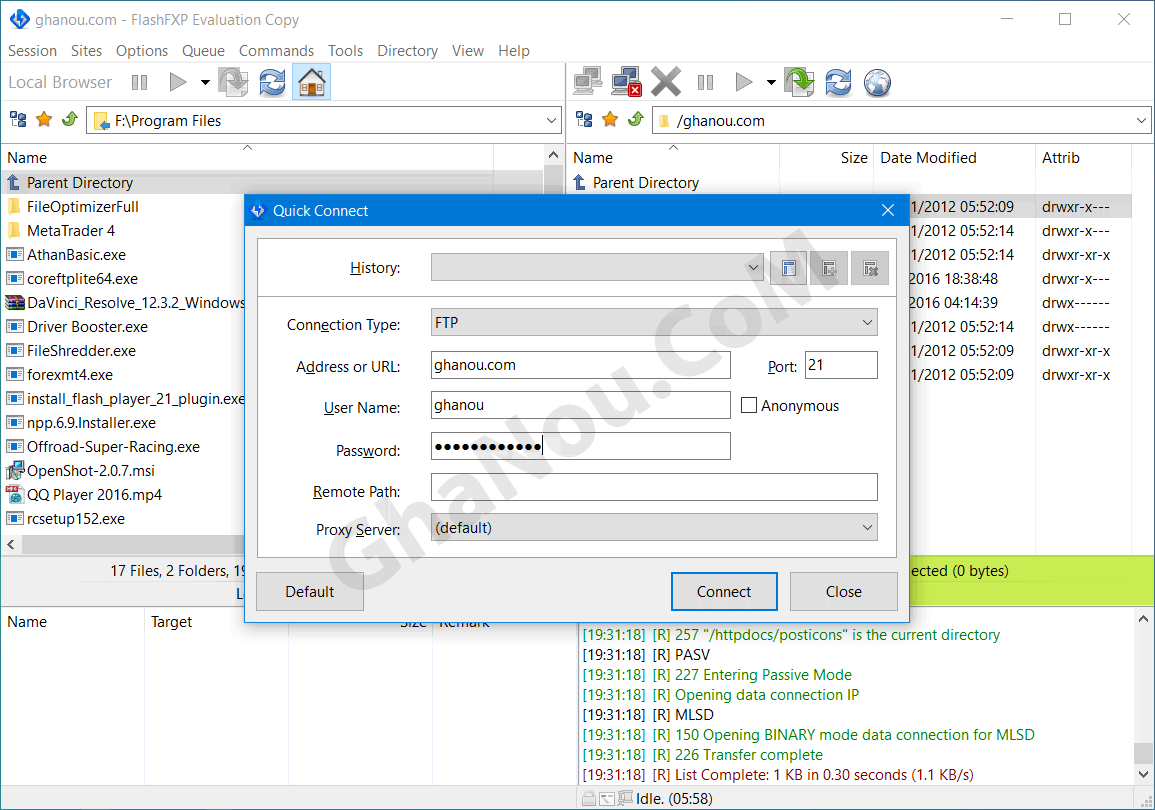Click the local go-up green arrow icon
The image size is (1155, 810).
pos(70,119)
